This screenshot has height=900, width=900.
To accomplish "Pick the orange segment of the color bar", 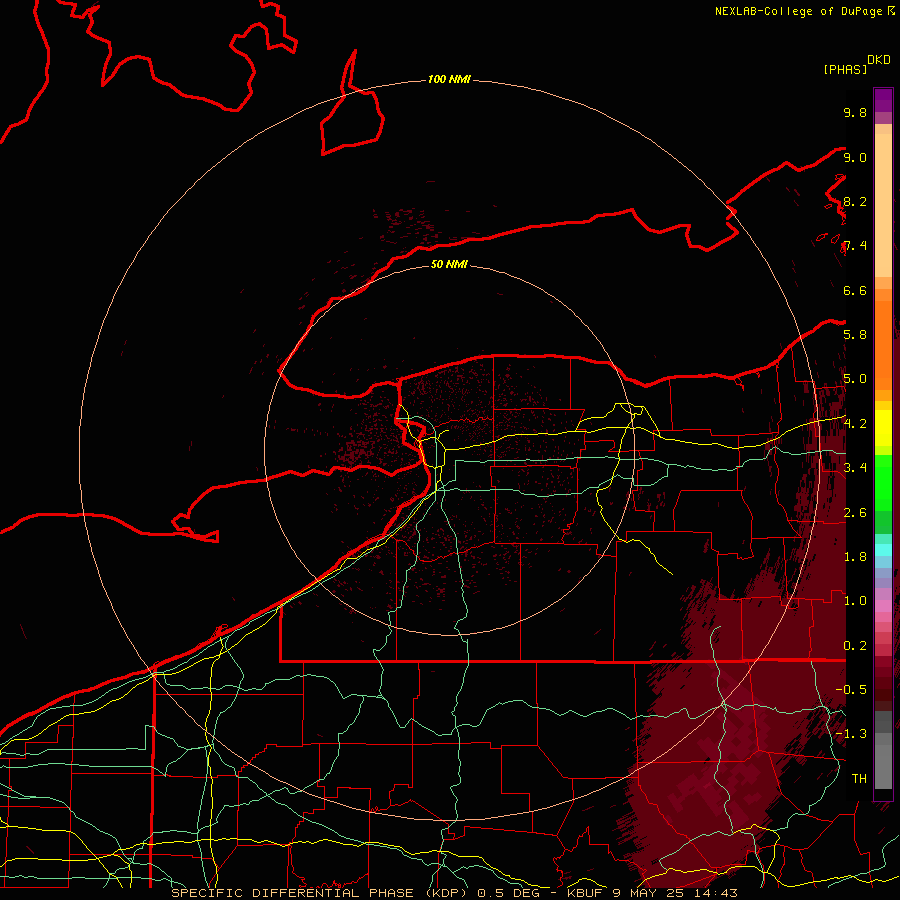I will (883, 344).
